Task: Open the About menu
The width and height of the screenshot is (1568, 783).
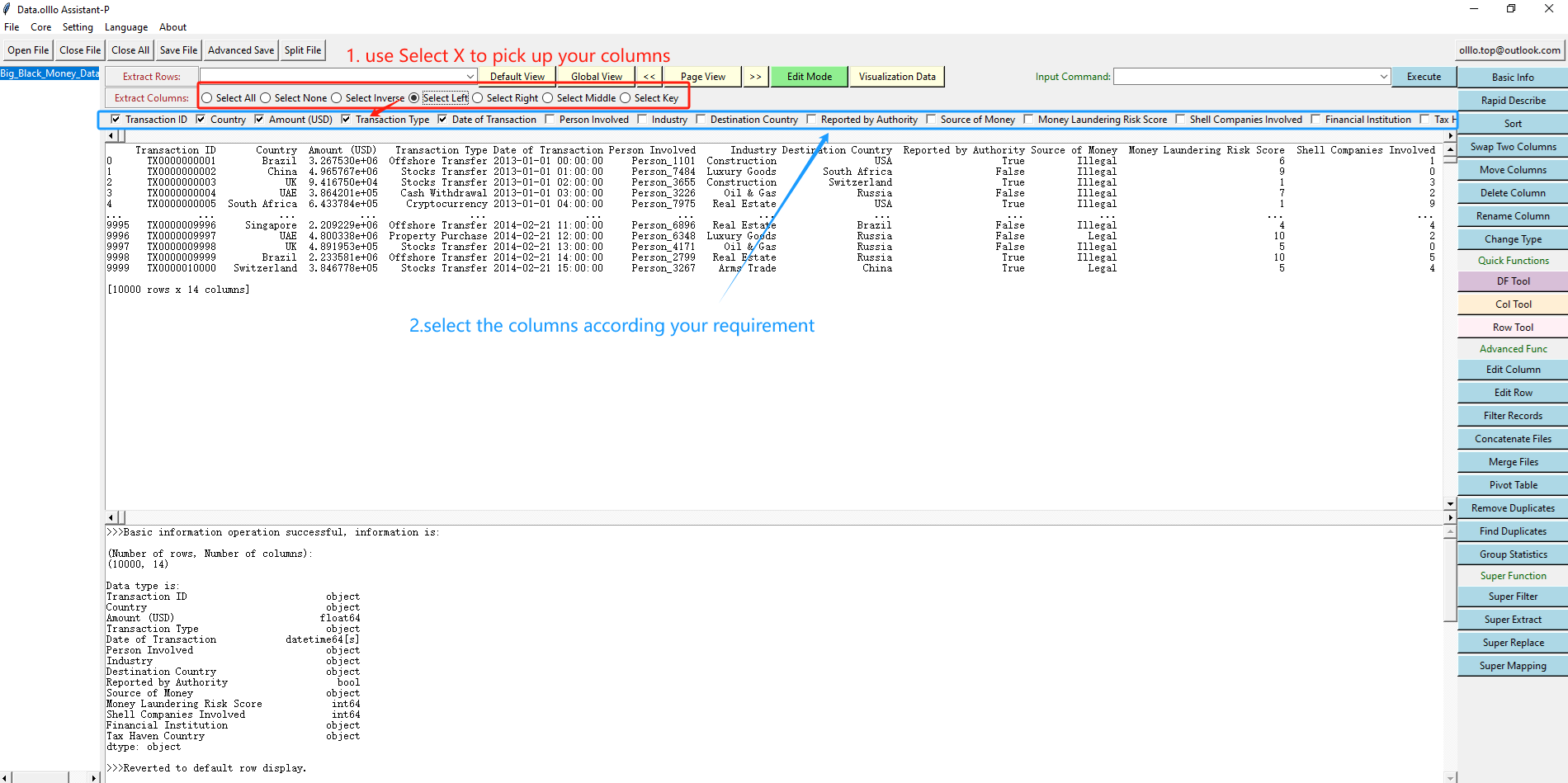Action: [172, 27]
